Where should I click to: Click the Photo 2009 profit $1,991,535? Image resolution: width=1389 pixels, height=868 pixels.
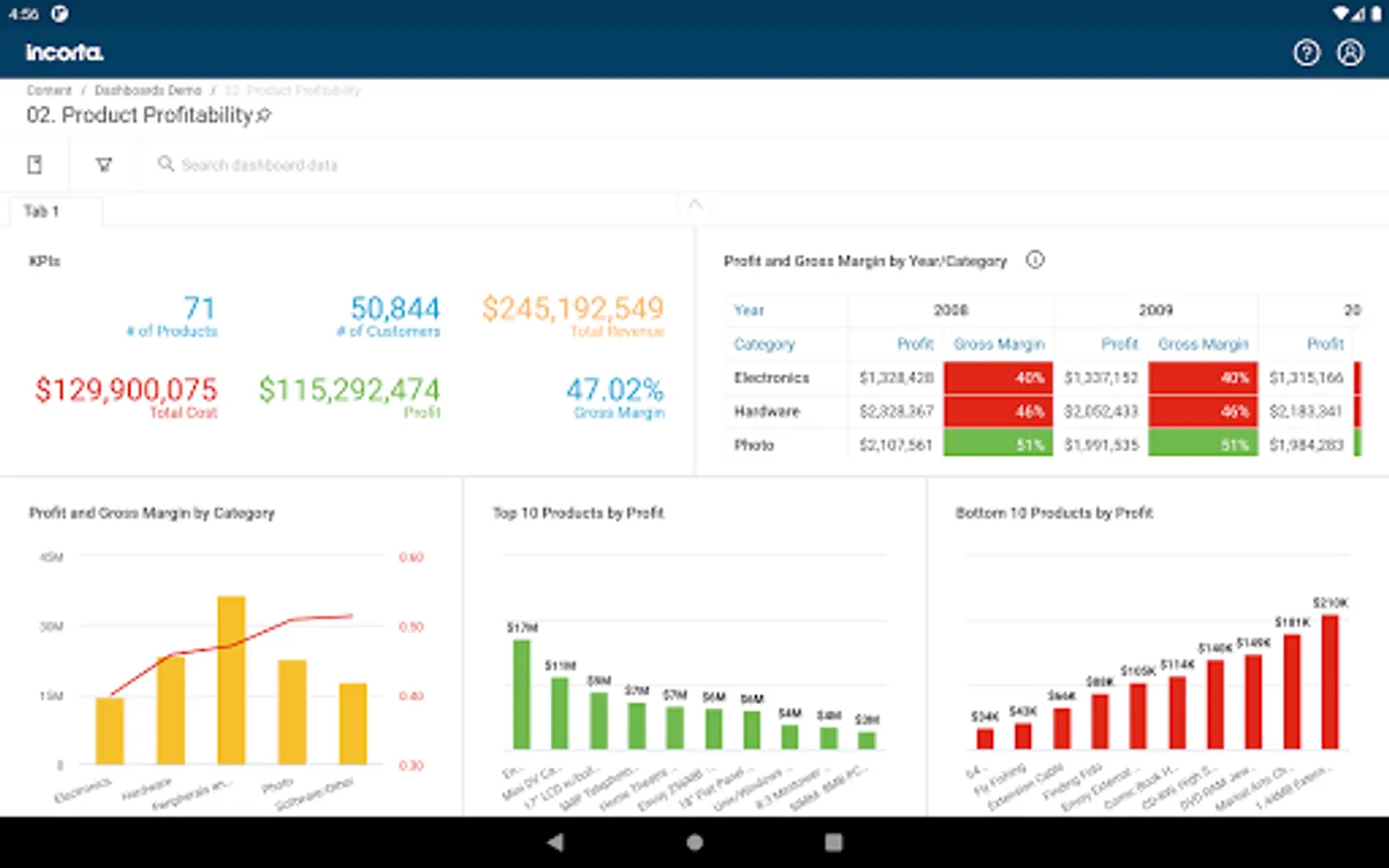pos(1101,445)
